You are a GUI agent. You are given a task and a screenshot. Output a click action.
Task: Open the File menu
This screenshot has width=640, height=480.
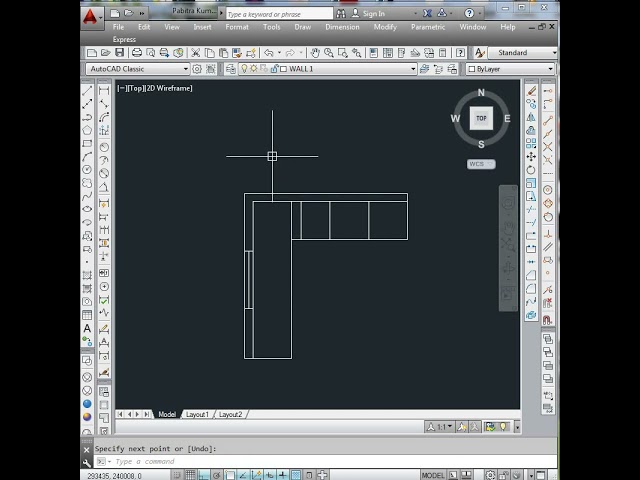tap(118, 27)
